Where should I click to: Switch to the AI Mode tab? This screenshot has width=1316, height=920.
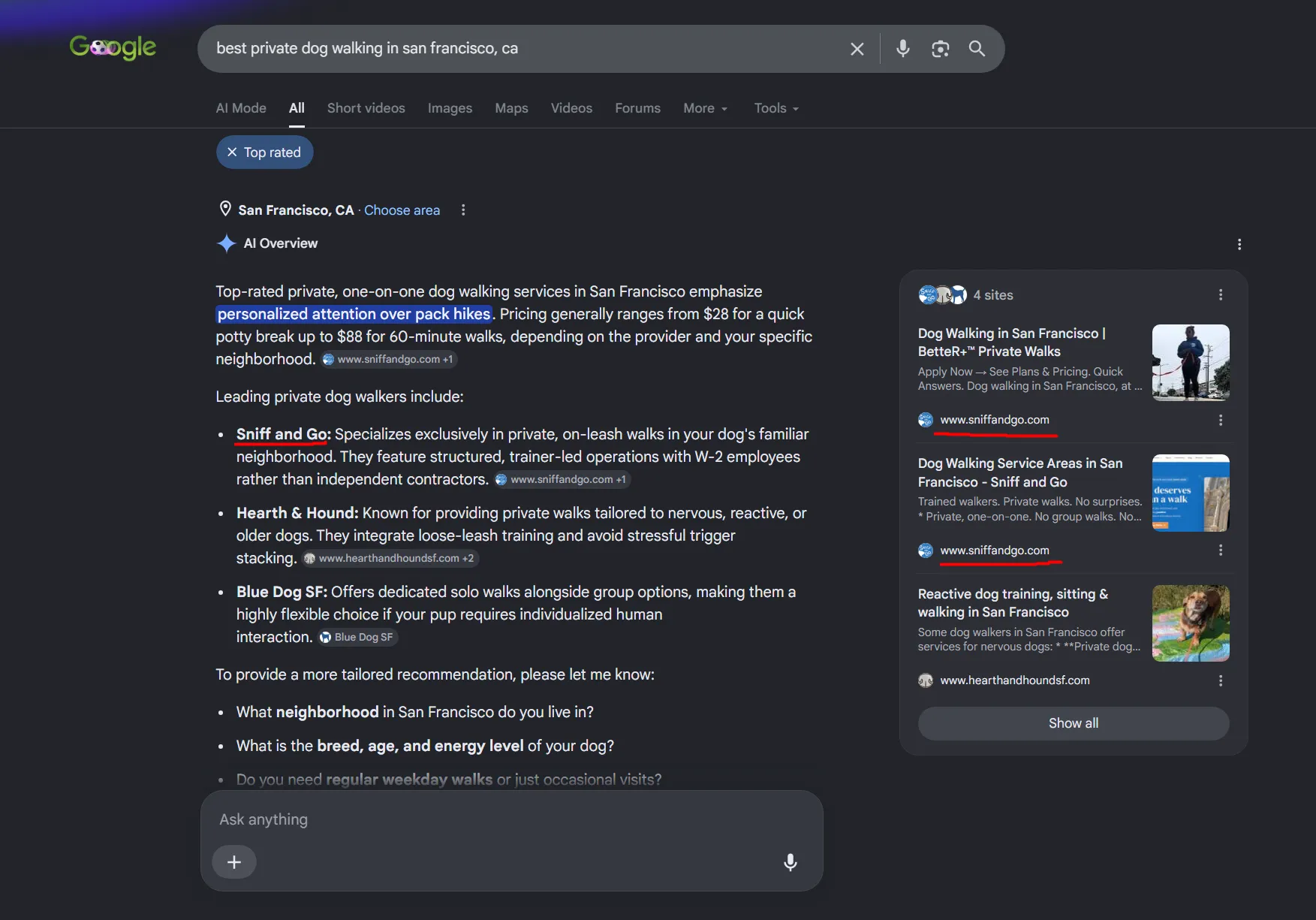coord(241,108)
